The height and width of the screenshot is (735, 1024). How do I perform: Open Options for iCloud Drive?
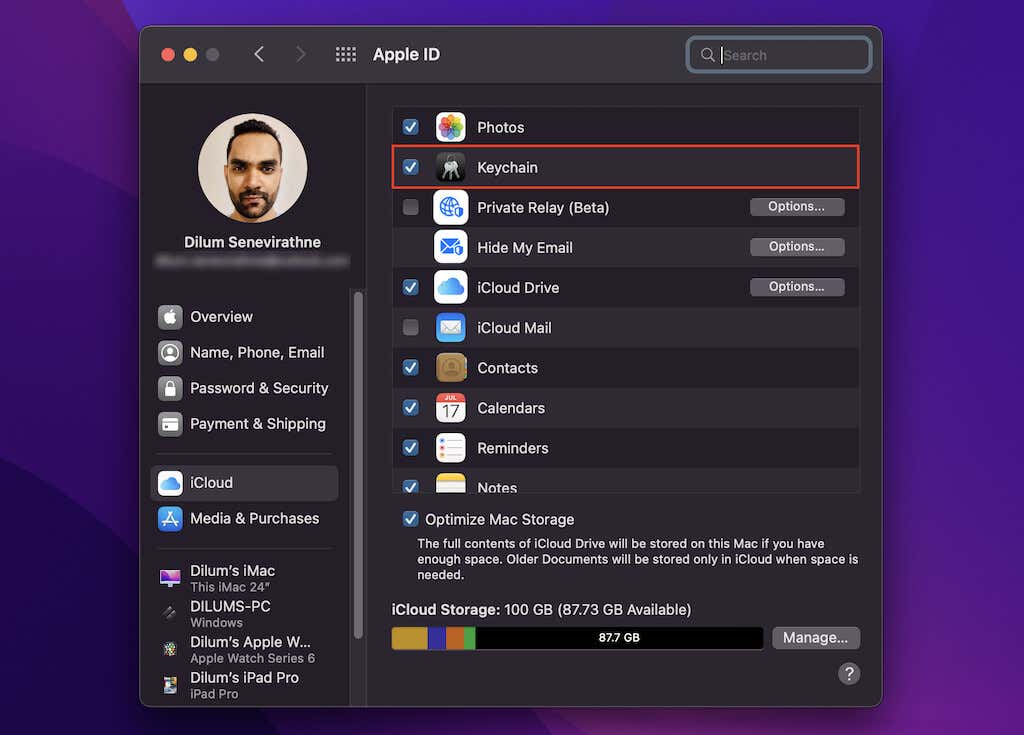[797, 287]
